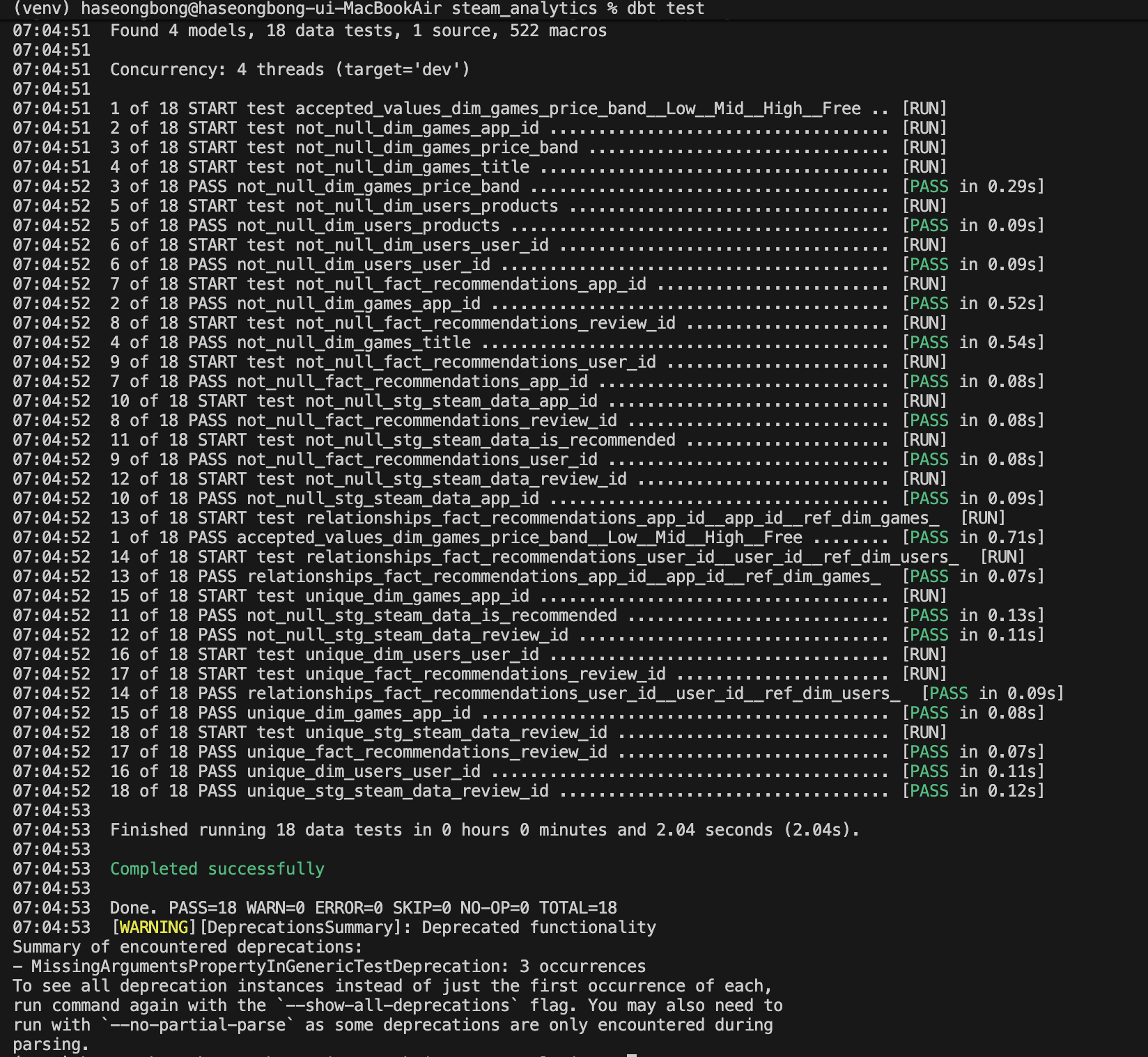Click the START line for accepted_values_dim_games_price_band
Screen dimensions: 1148x1057
point(480,109)
